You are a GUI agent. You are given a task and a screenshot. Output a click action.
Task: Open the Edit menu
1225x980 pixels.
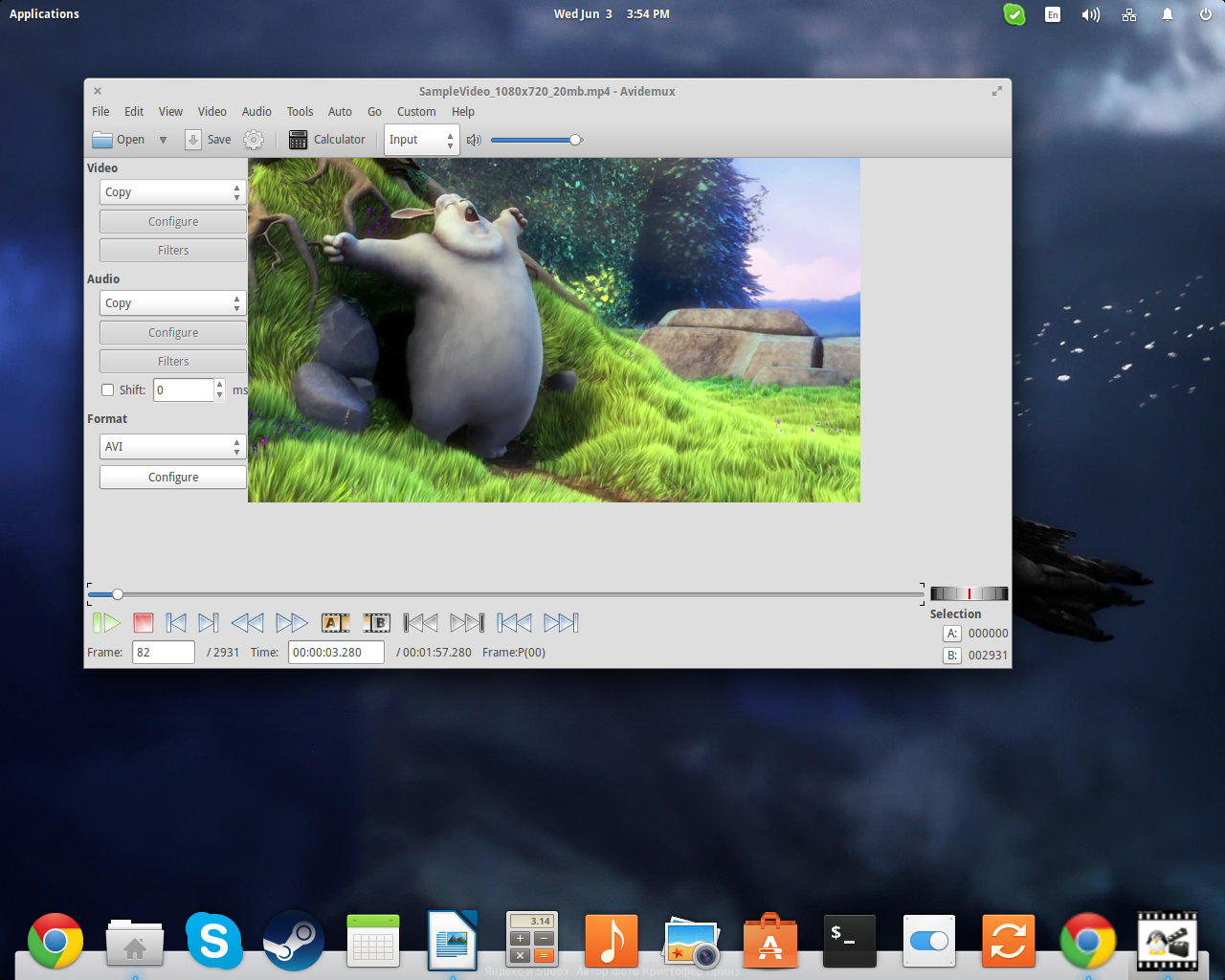click(134, 112)
